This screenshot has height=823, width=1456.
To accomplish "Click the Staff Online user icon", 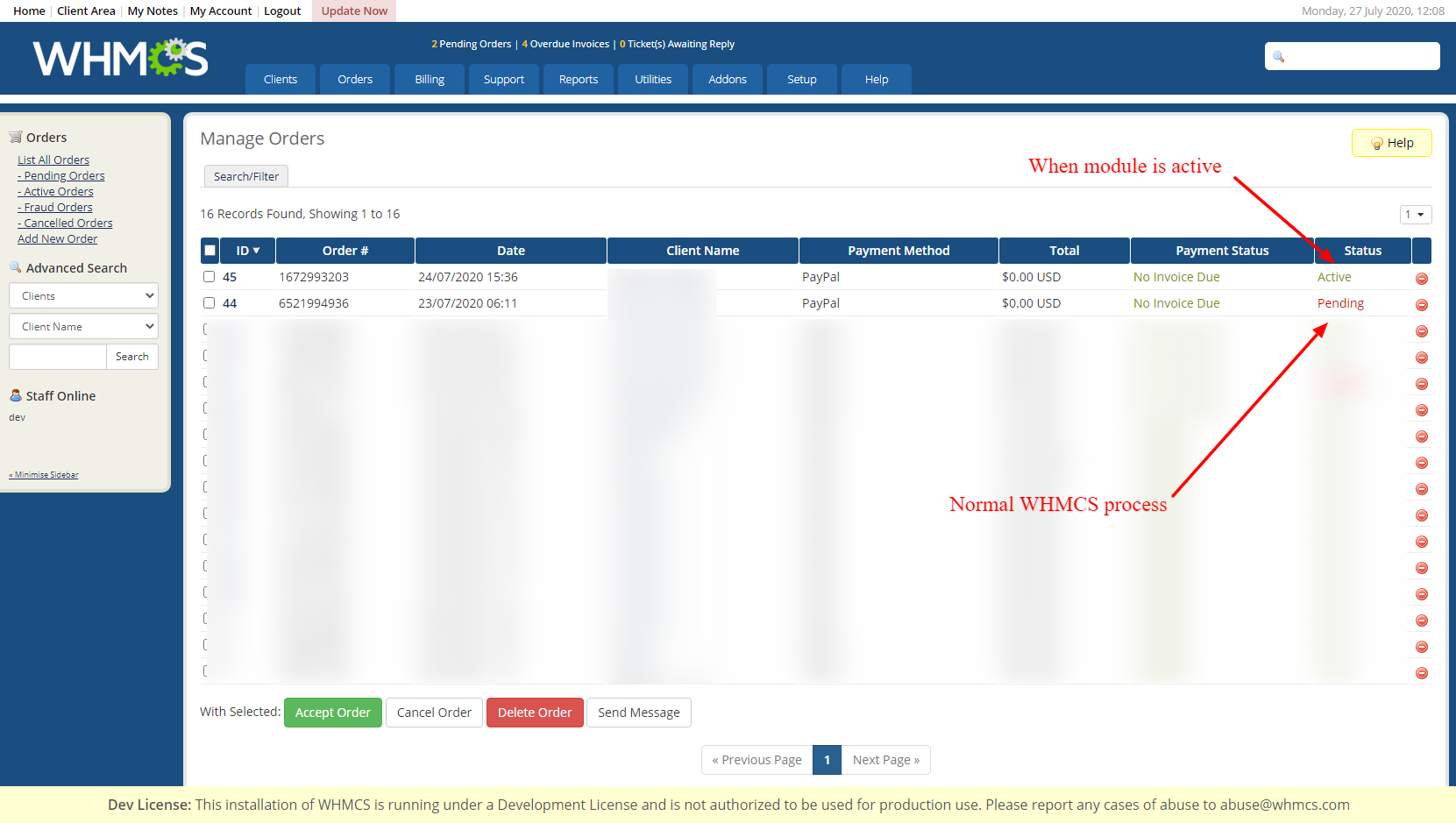I will 15,395.
